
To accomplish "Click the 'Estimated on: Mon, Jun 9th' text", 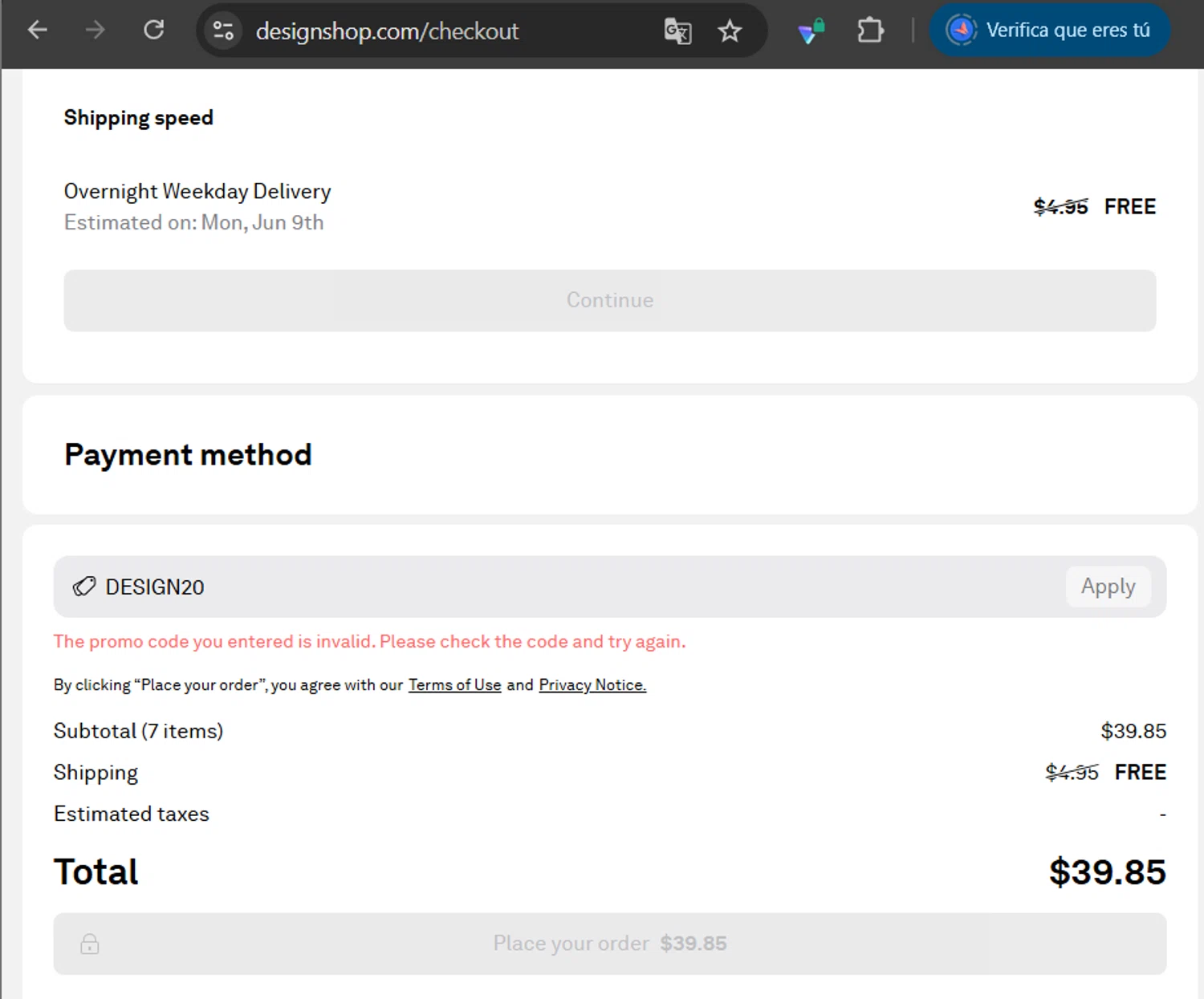I will coord(194,222).
